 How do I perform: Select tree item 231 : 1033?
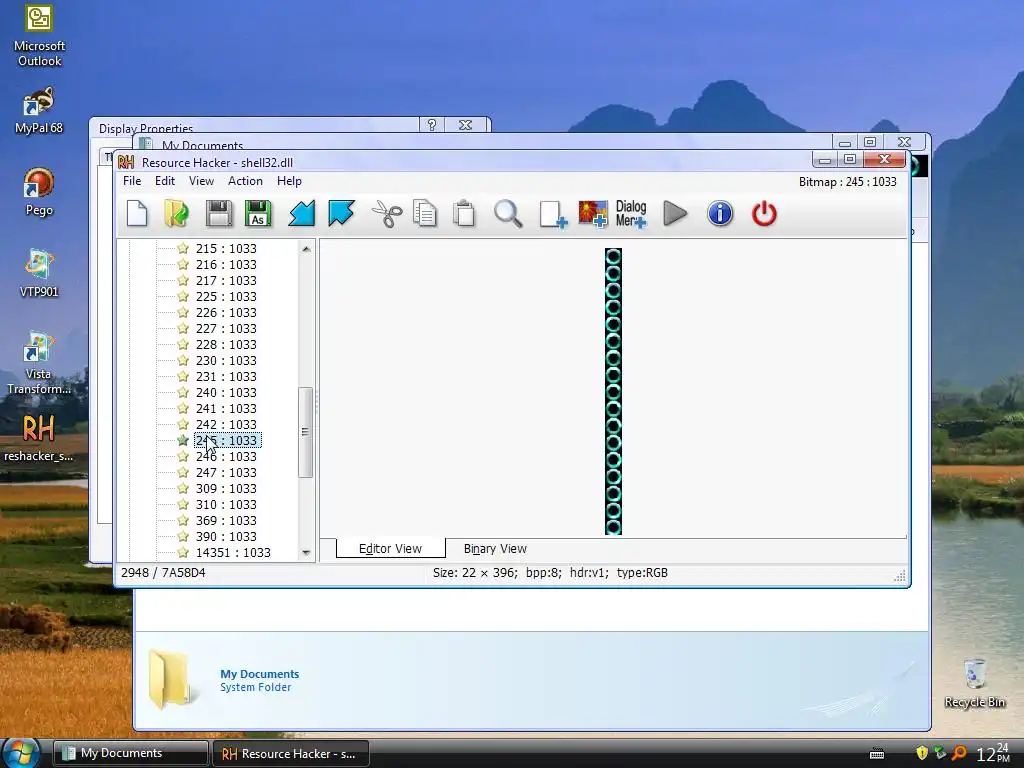(x=226, y=376)
